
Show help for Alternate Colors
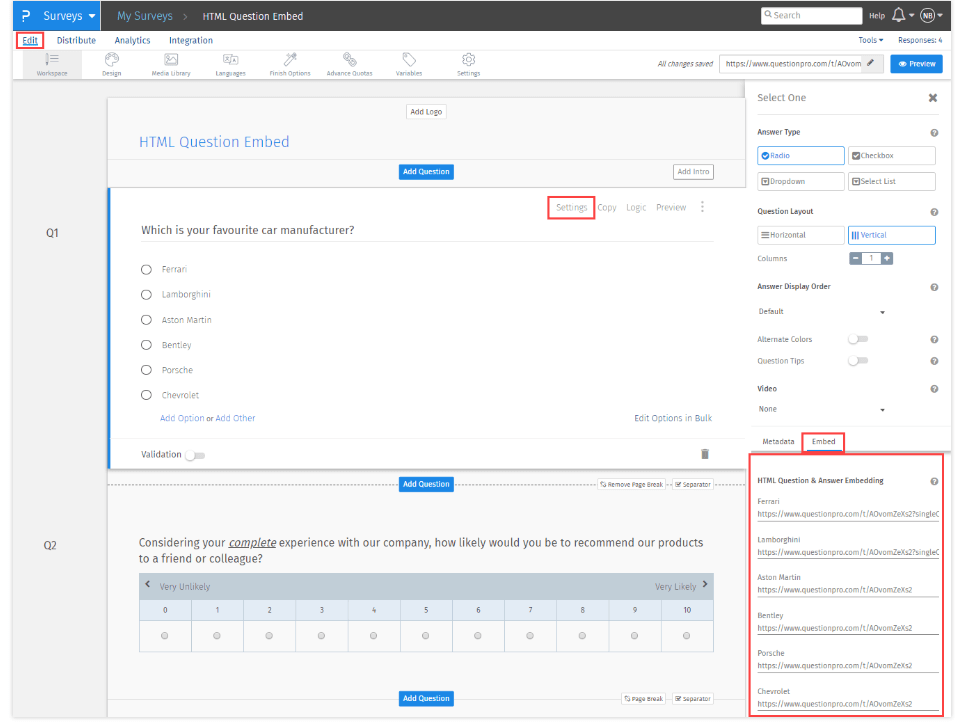point(934,340)
